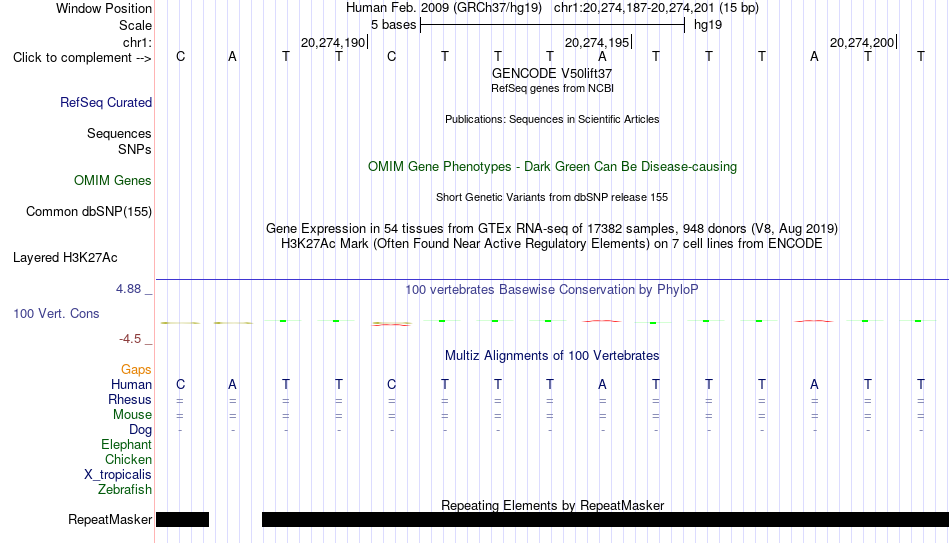Image resolution: width=950 pixels, height=543 pixels.
Task: Click the red conservation bar under 20,274,195
Action: point(602,321)
